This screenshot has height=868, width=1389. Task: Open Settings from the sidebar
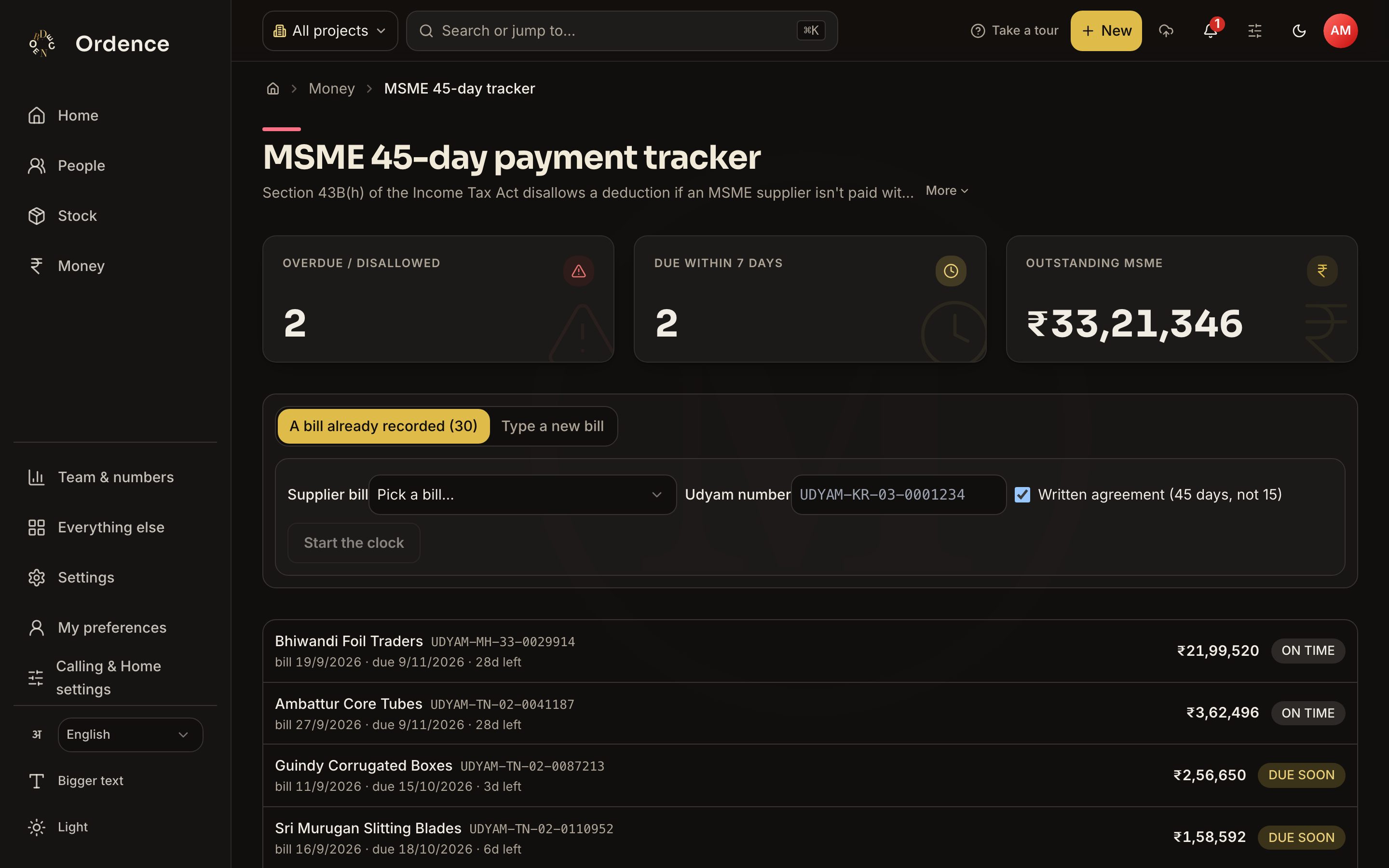115,578
